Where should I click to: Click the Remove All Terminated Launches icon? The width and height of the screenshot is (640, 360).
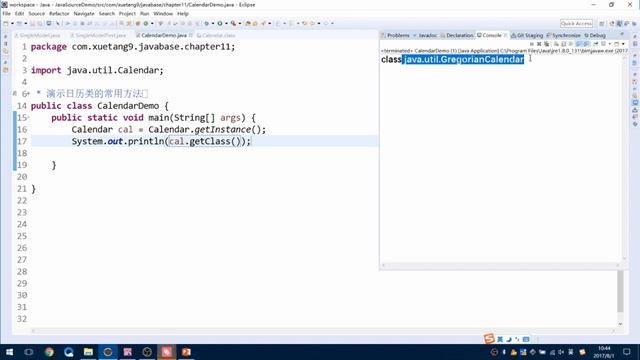point(547,44)
